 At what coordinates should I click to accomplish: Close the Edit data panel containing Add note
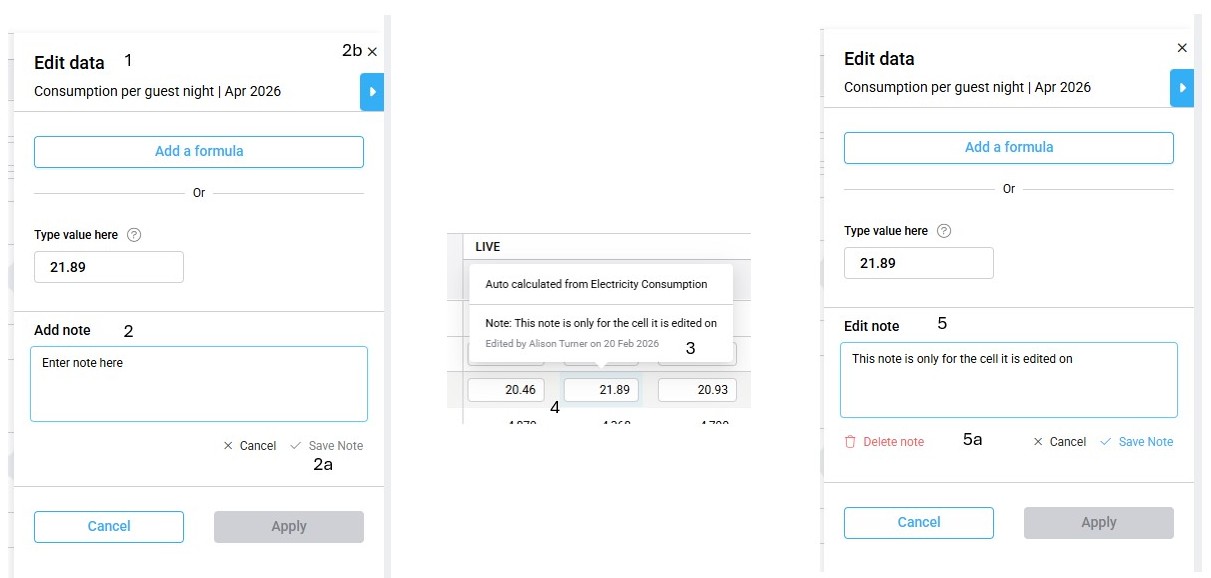coord(372,51)
